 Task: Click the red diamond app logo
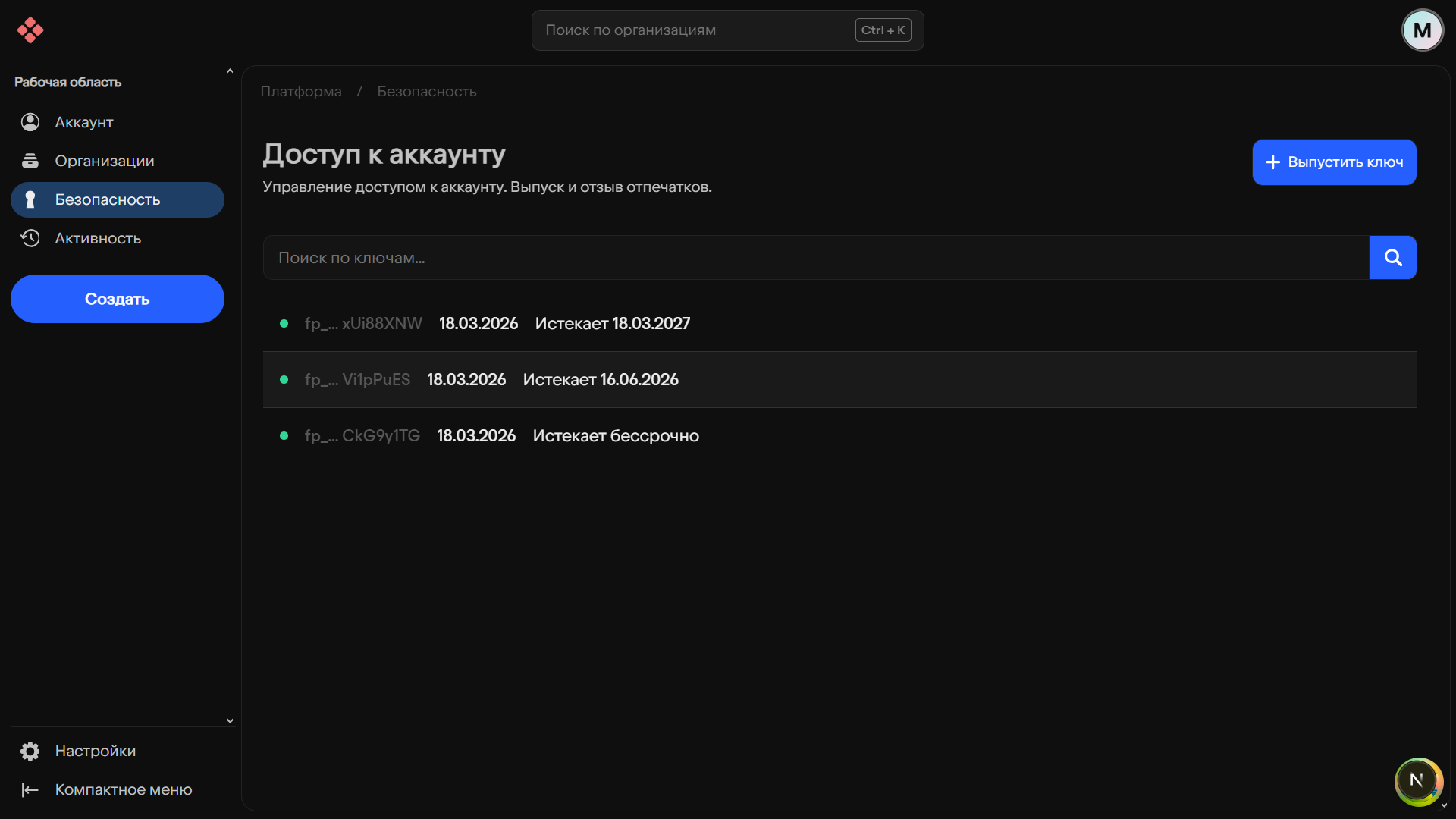tap(30, 30)
